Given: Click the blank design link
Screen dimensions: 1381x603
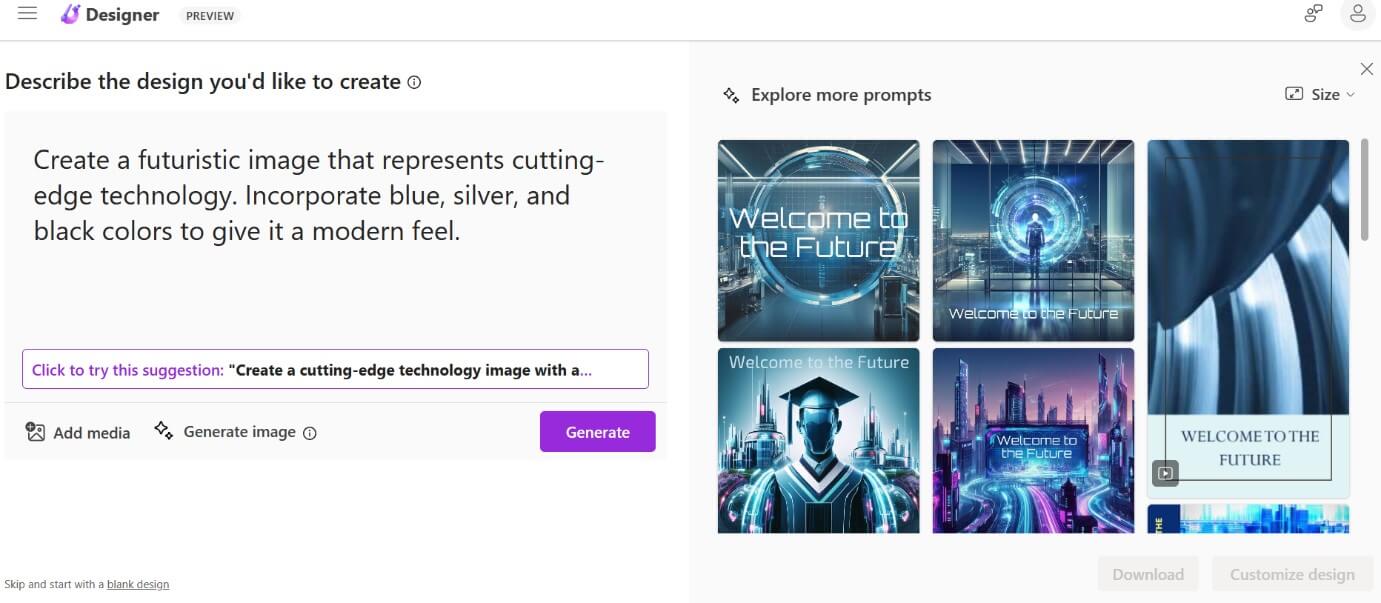Looking at the screenshot, I should [137, 584].
